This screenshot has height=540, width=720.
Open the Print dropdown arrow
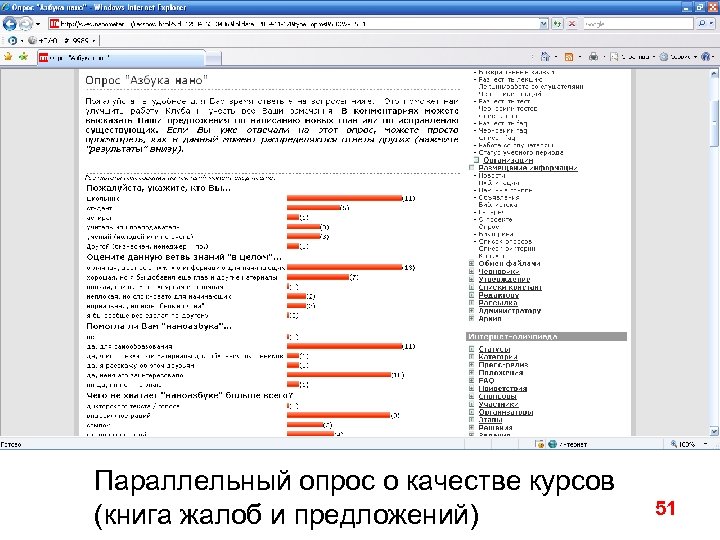pyautogui.click(x=604, y=57)
